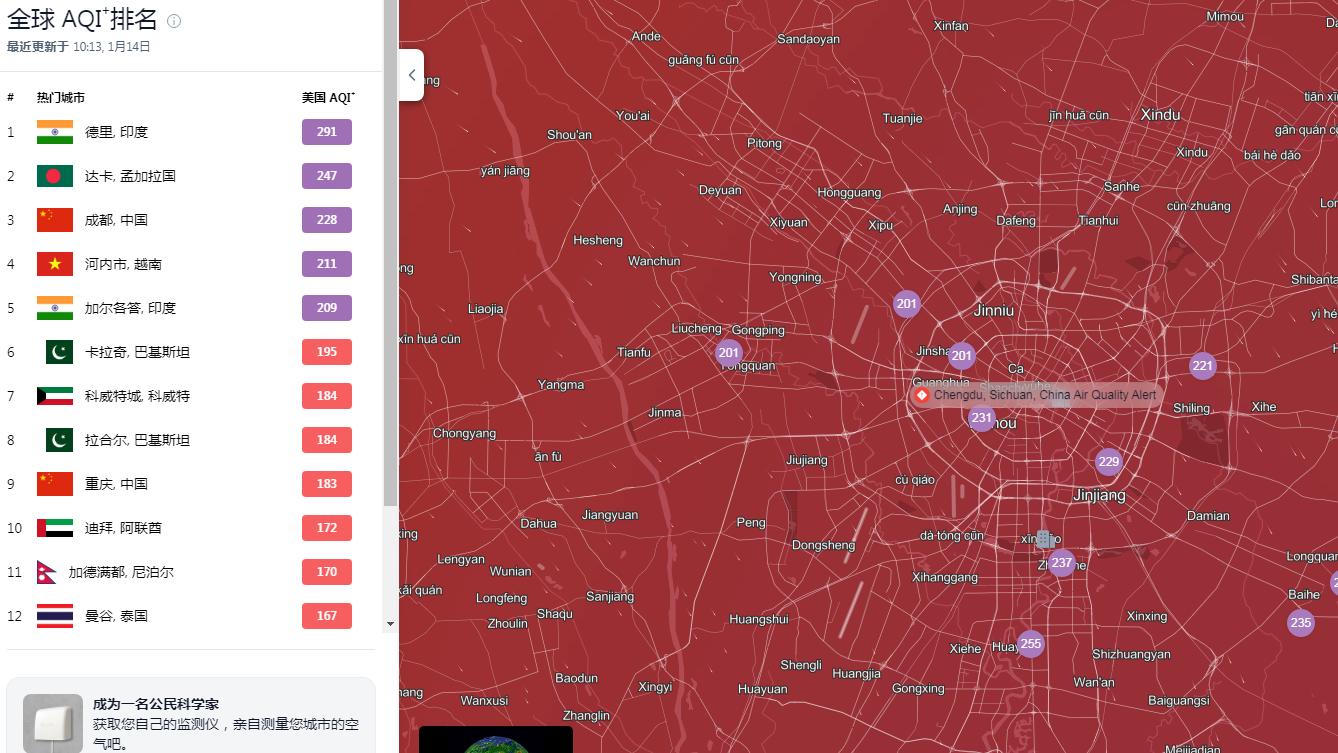Click the Bangladesh flag for 达卡
Viewport: 1338px width, 753px height.
tap(55, 176)
